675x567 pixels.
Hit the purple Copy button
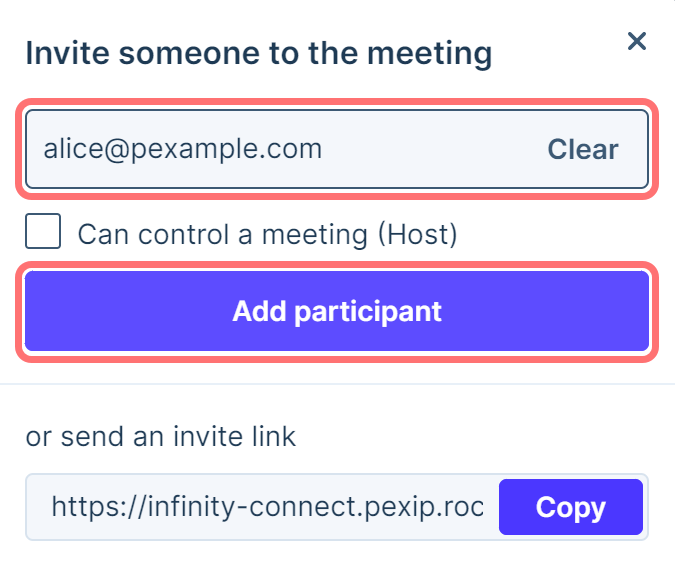tap(570, 507)
